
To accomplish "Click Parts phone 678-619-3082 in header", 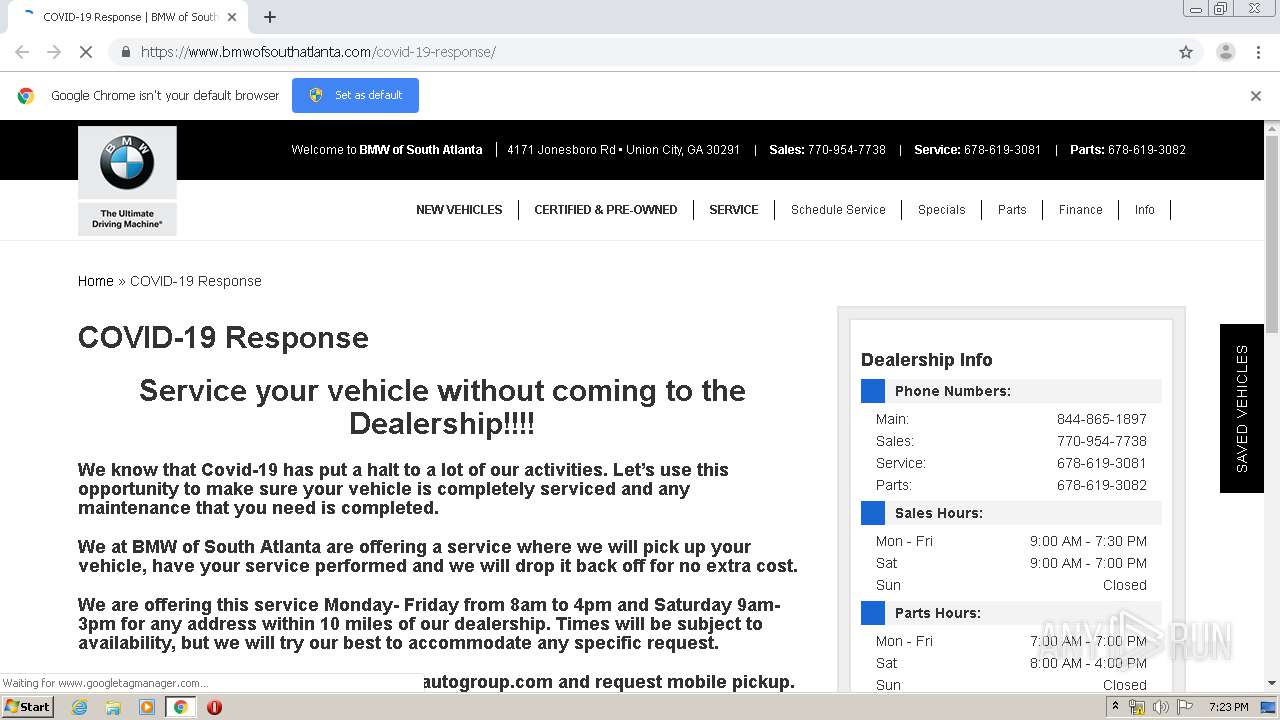I will pyautogui.click(x=1147, y=150).
